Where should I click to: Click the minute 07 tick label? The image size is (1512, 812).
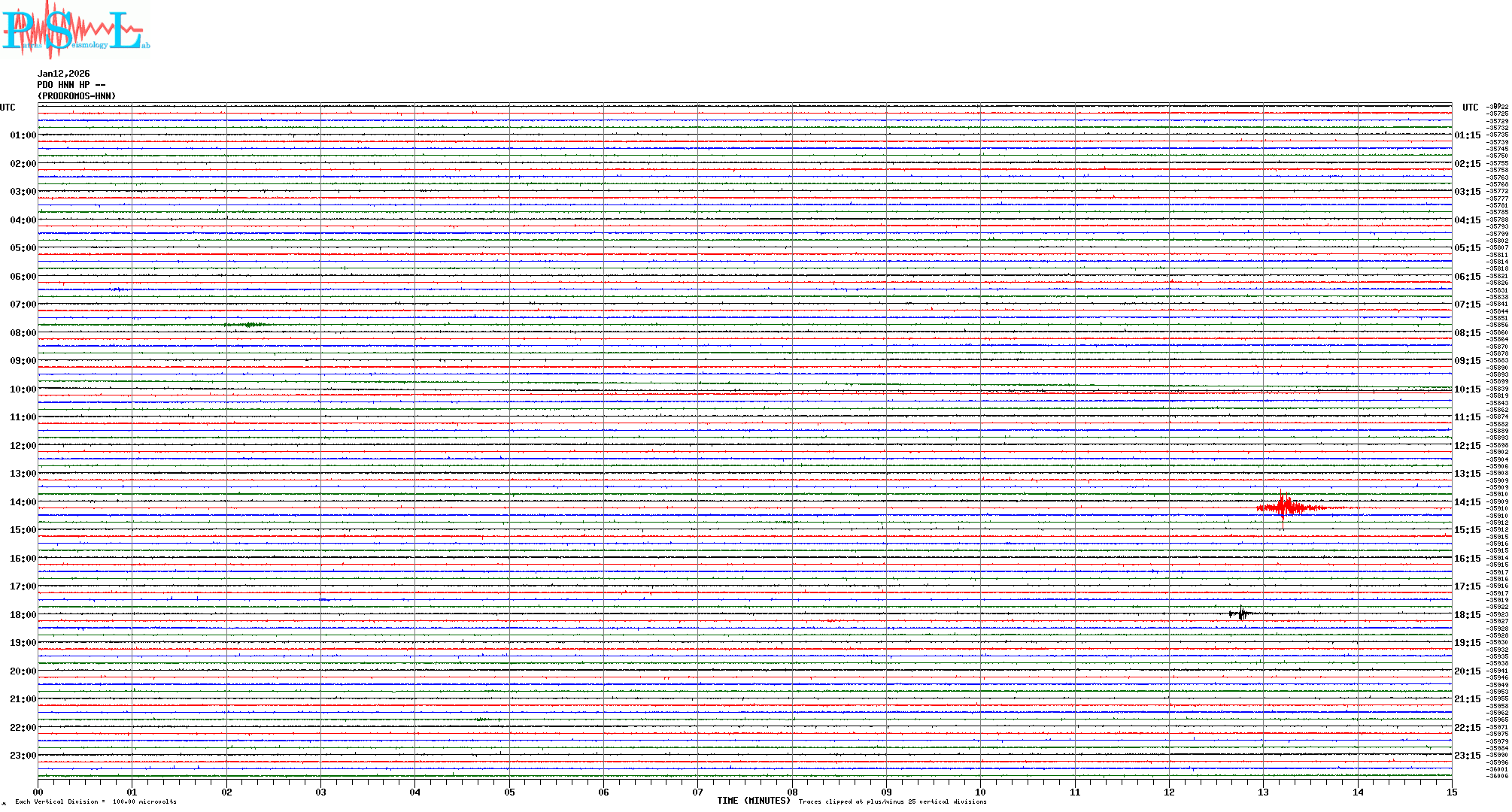pyautogui.click(x=697, y=792)
